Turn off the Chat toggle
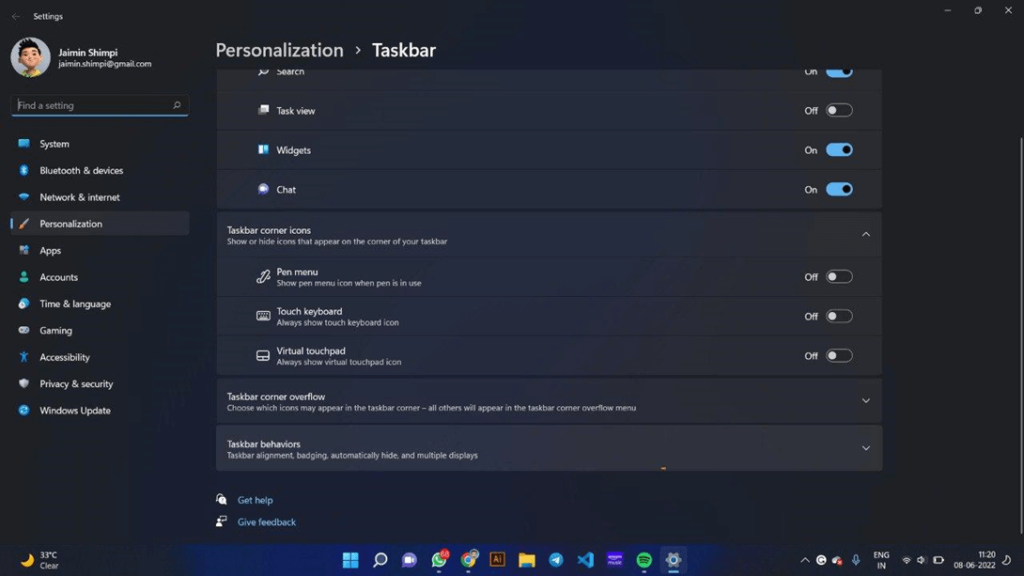The image size is (1024, 576). (x=839, y=189)
